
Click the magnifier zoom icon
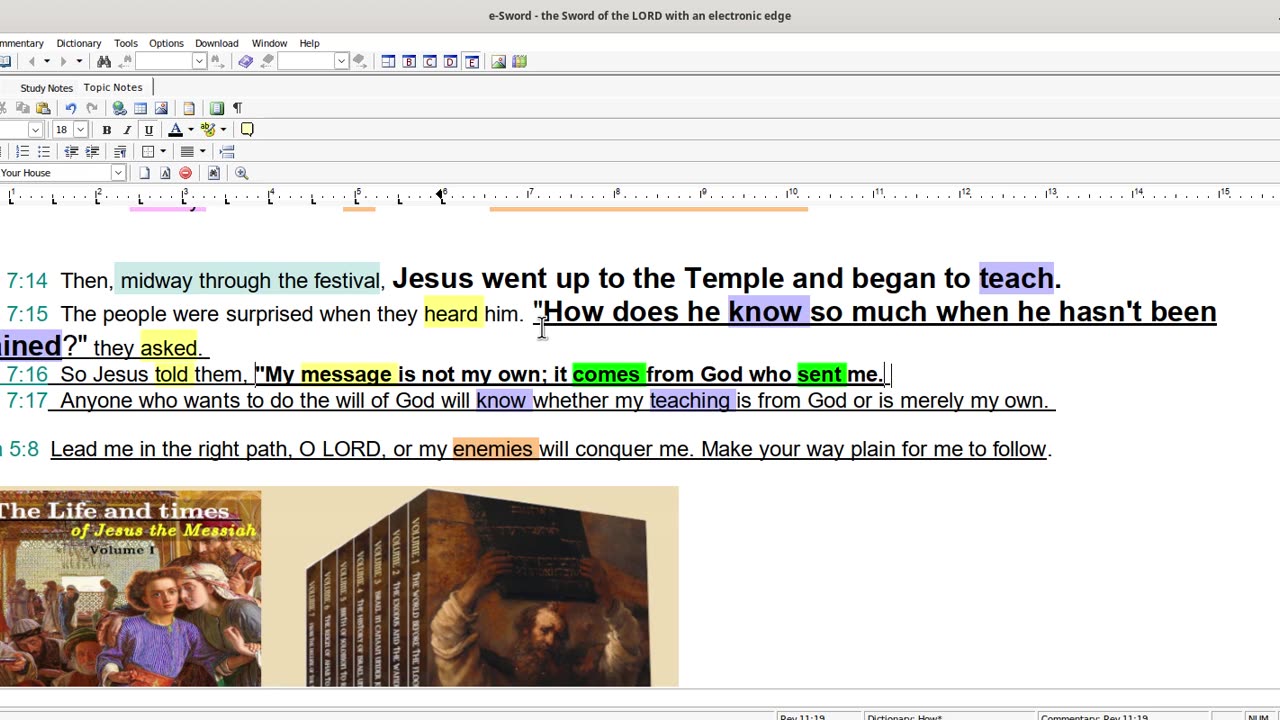241,173
